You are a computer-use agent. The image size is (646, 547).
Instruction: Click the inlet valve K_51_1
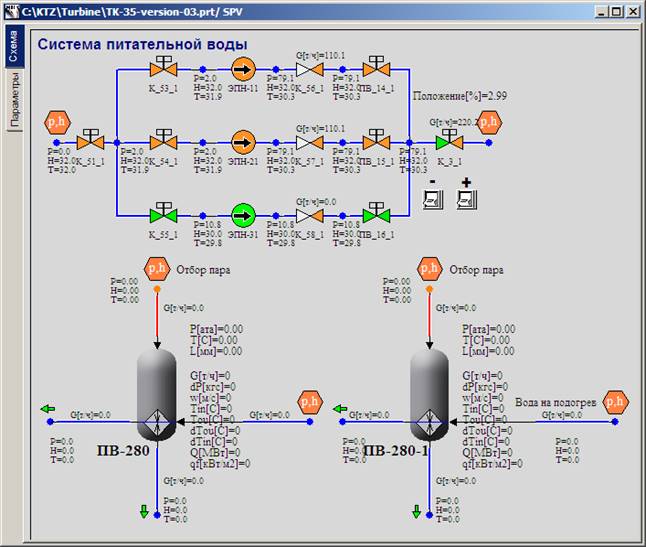(91, 140)
